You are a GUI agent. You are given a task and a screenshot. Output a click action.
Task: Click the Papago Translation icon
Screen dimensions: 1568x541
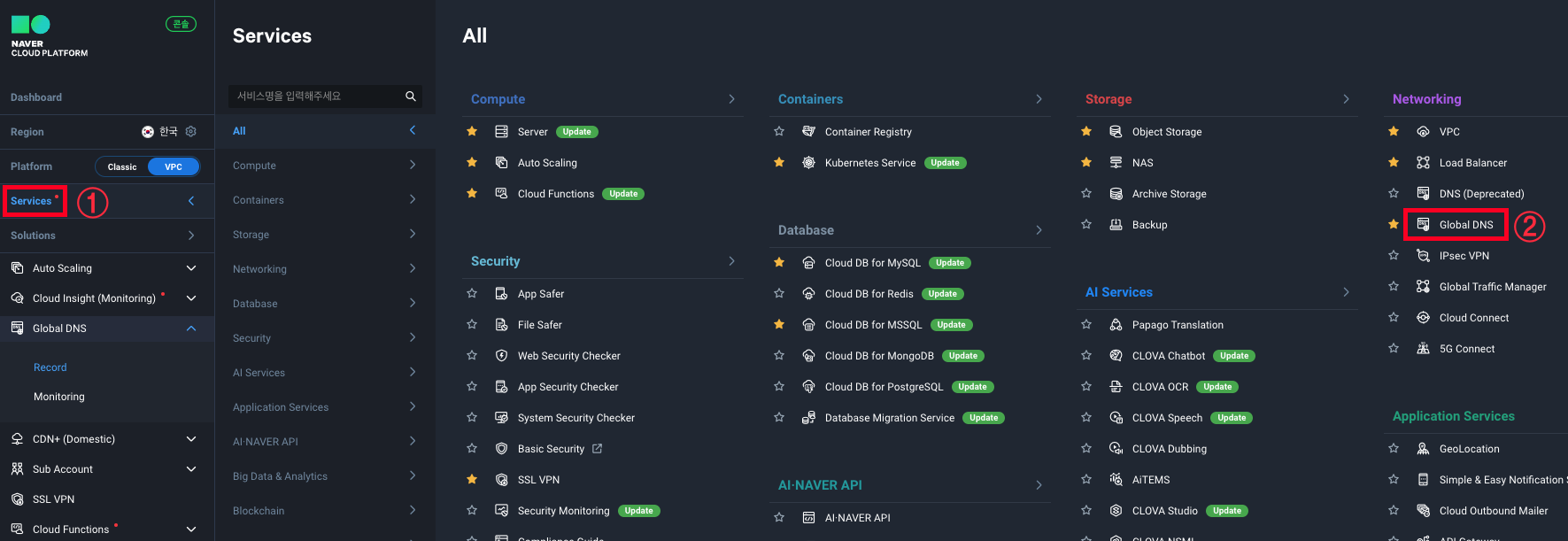click(1116, 324)
